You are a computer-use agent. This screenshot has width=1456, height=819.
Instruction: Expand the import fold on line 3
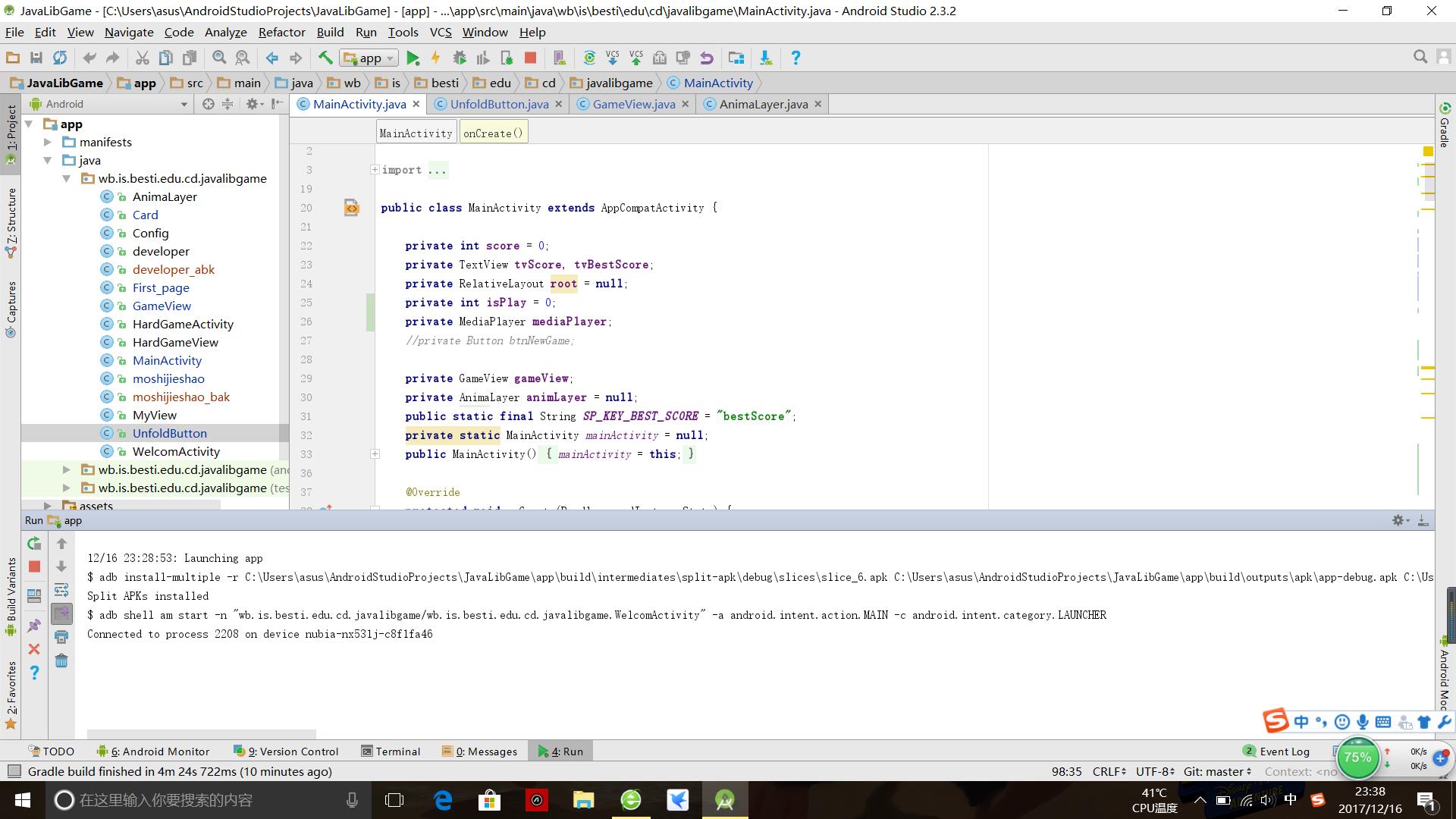tap(375, 170)
